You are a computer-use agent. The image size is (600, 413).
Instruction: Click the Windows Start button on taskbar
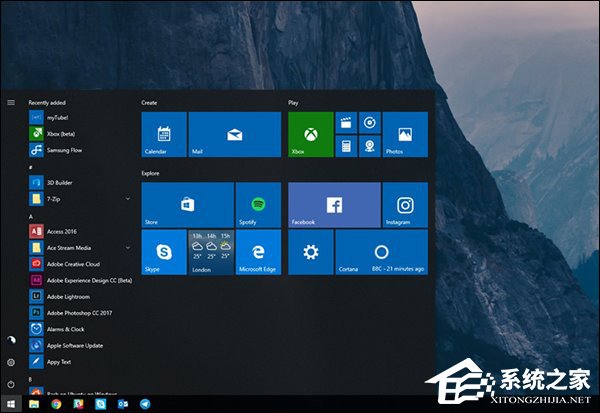[11, 404]
